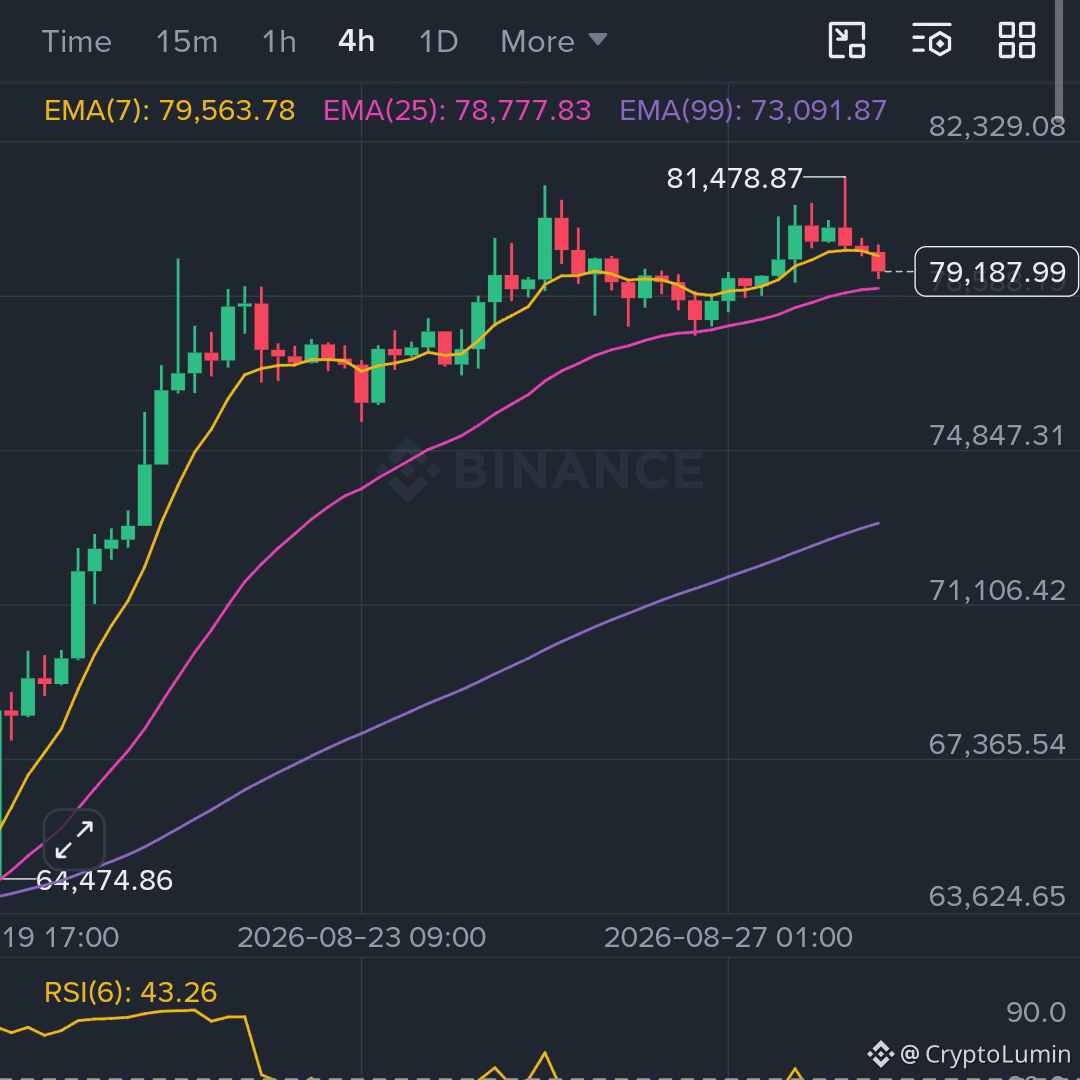The width and height of the screenshot is (1080, 1080).
Task: Click the EMA(25) value 78,777.83
Action: [457, 110]
